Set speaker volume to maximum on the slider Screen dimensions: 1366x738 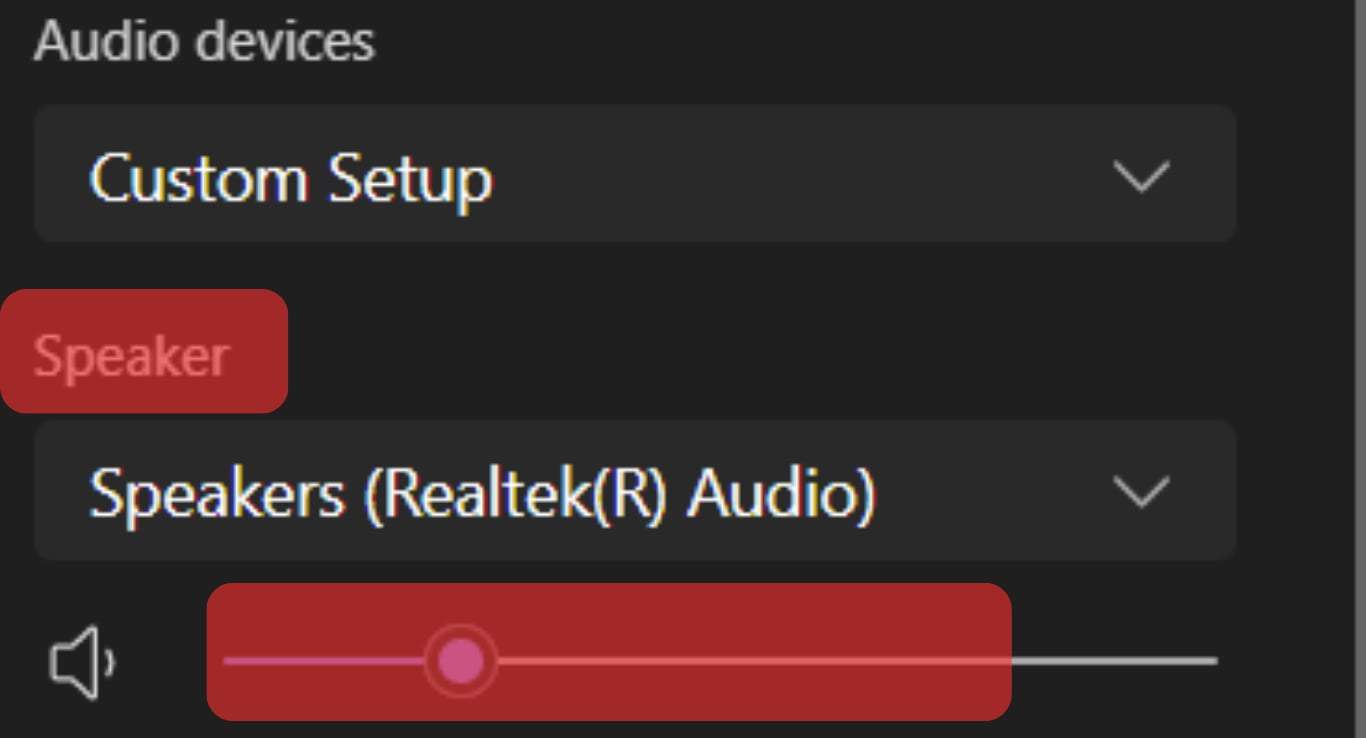pyautogui.click(x=1215, y=661)
